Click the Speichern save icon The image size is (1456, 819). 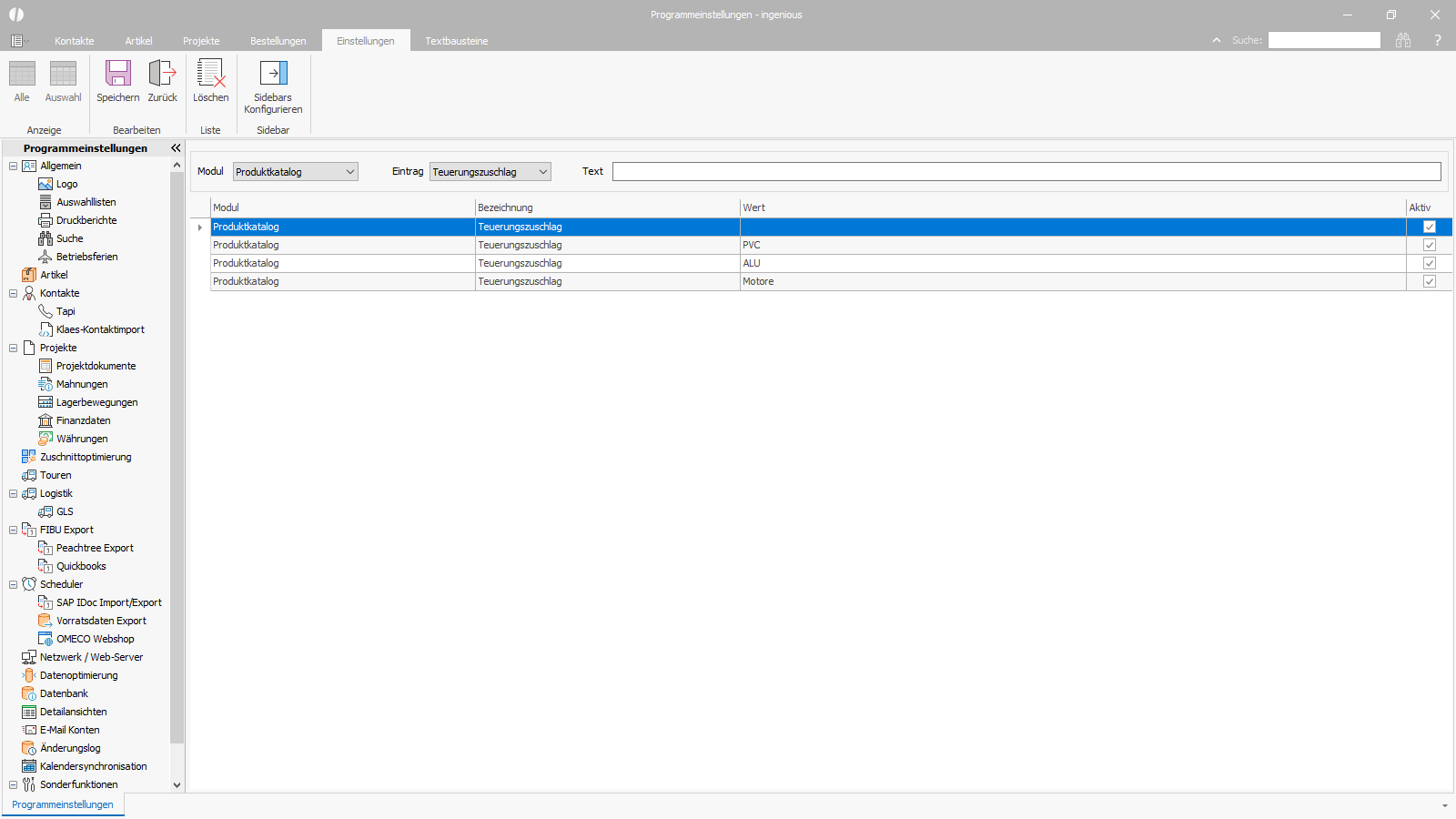tap(118, 73)
